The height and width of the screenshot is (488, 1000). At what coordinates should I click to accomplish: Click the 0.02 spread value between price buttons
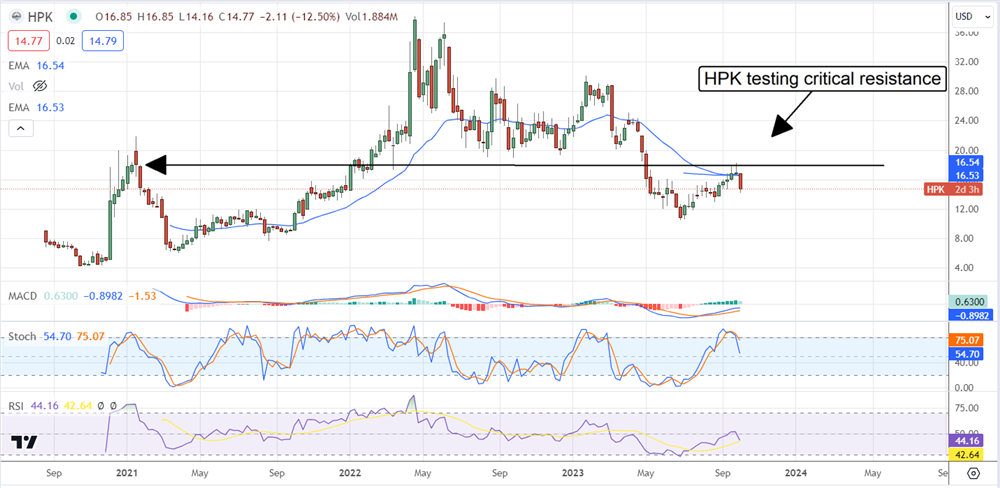pyautogui.click(x=64, y=43)
